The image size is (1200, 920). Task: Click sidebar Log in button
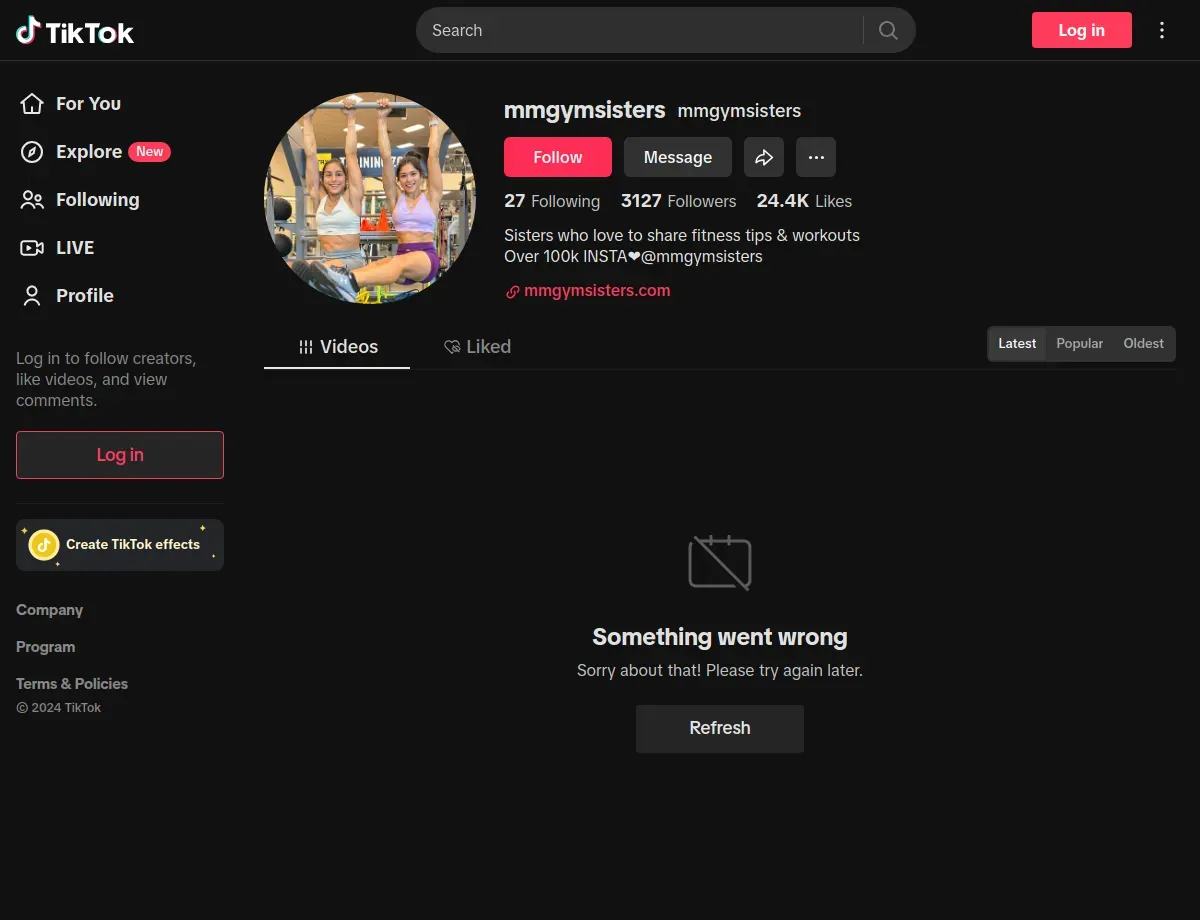[120, 455]
